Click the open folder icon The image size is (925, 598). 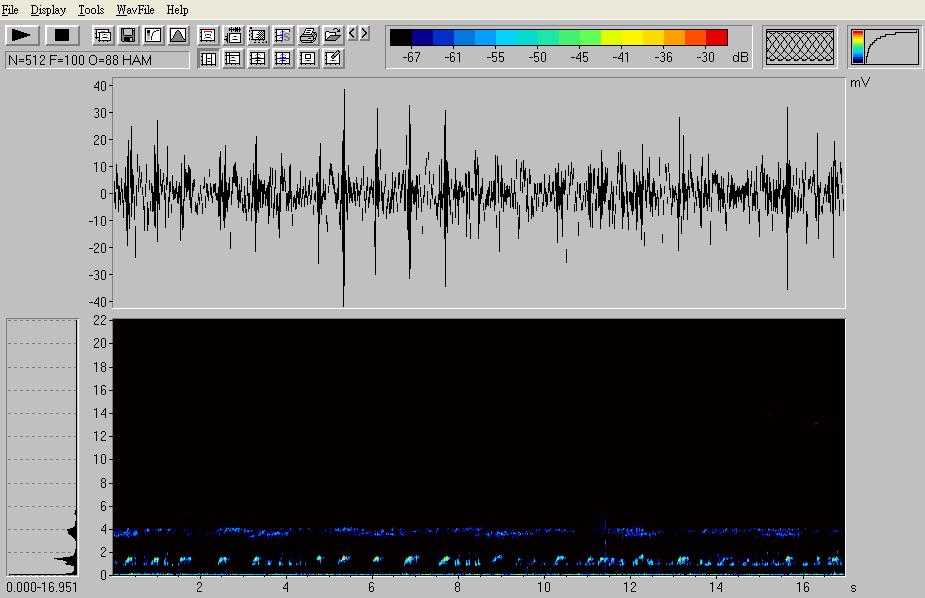click(333, 35)
